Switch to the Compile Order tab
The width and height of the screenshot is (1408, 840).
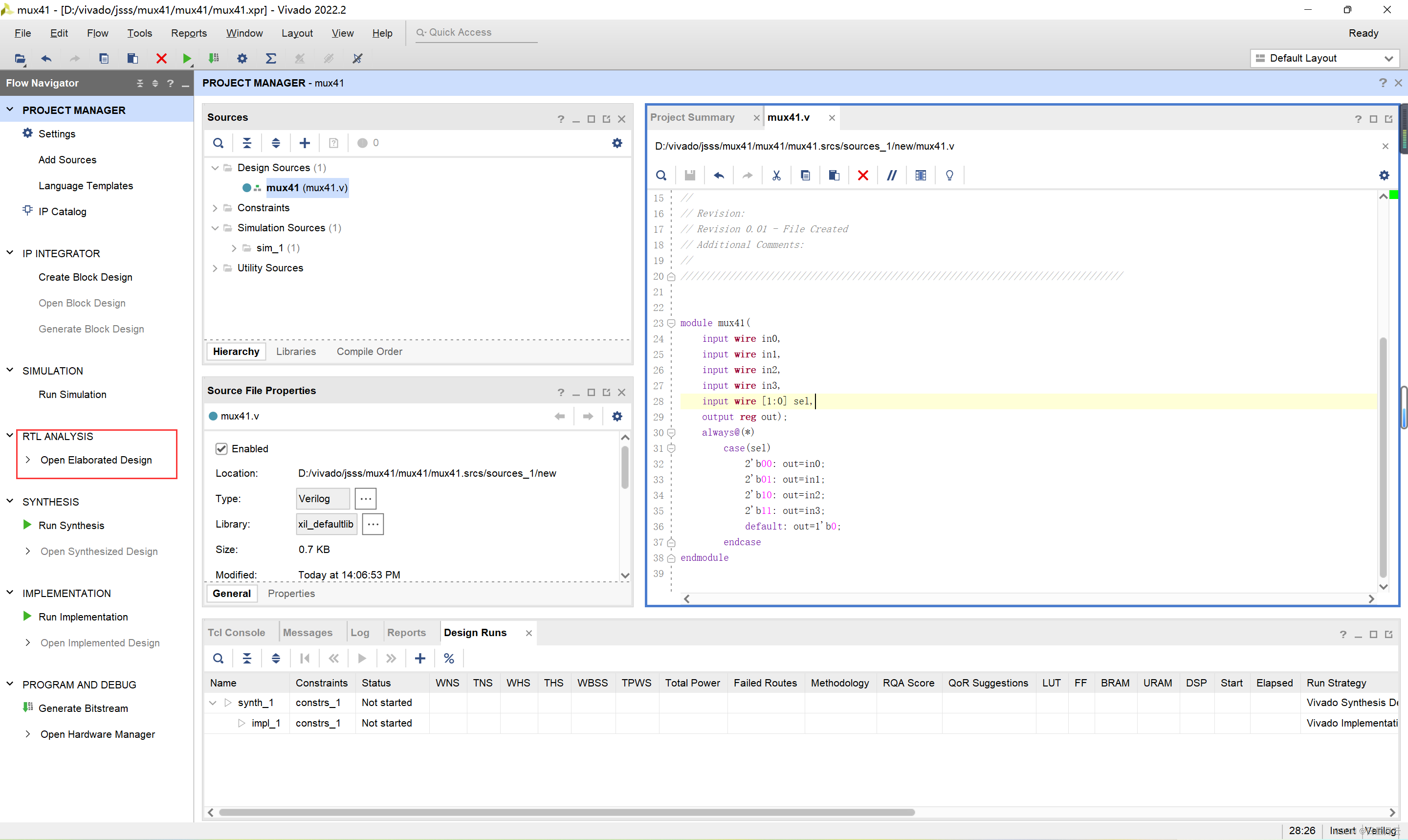click(369, 351)
